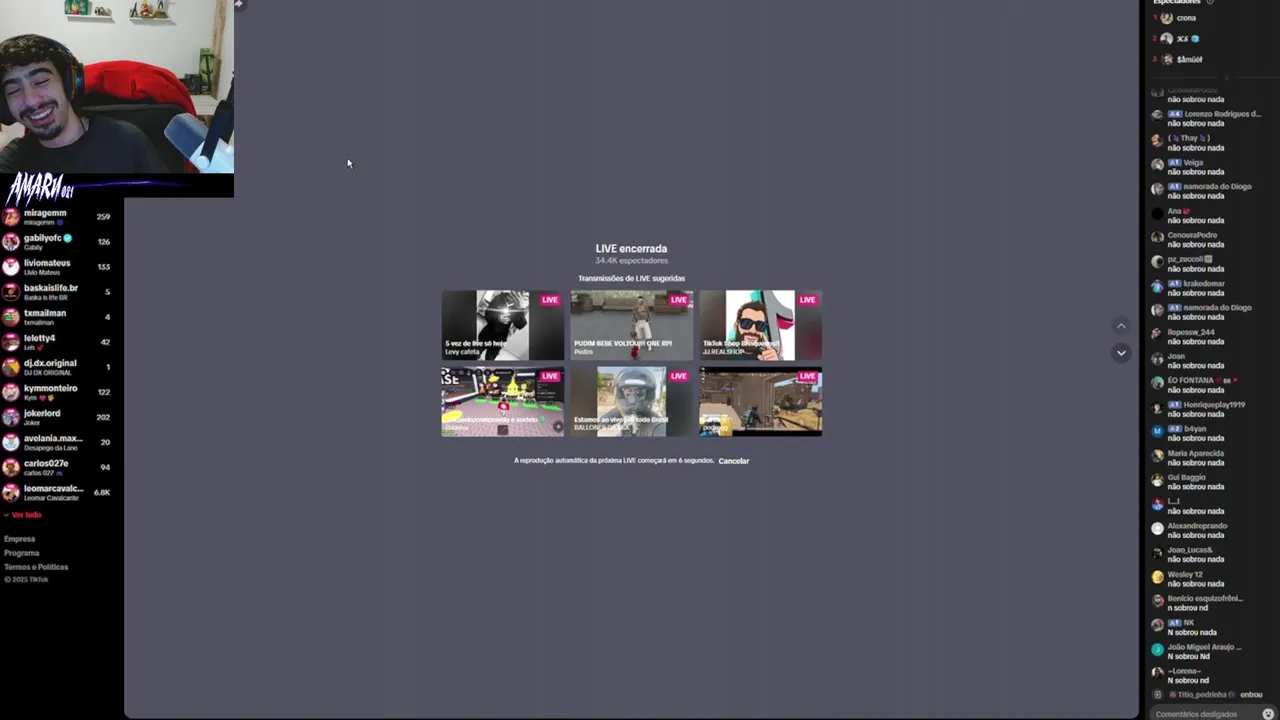This screenshot has height=720, width=1280.
Task: Open kymmonteiro's live avatar
Action: pos(11,392)
